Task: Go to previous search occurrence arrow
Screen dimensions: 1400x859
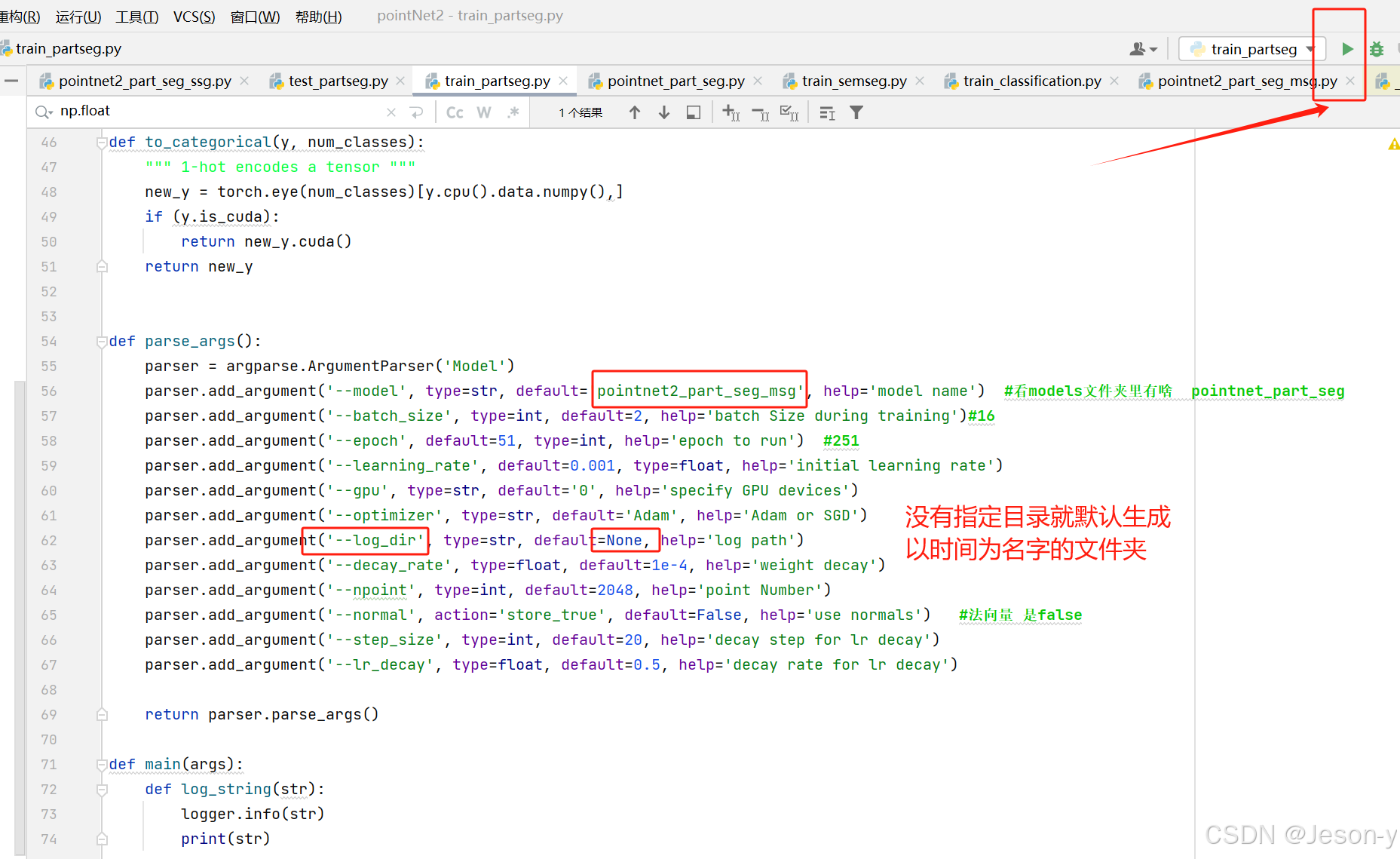Action: click(635, 112)
